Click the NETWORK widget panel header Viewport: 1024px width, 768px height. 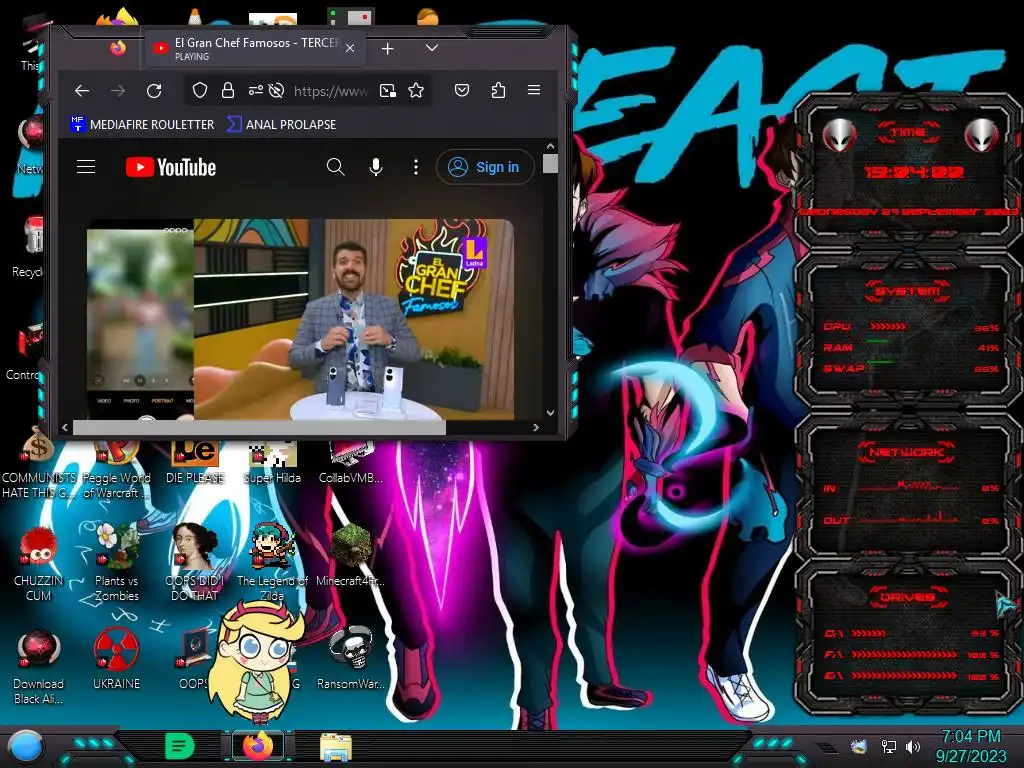click(x=908, y=452)
